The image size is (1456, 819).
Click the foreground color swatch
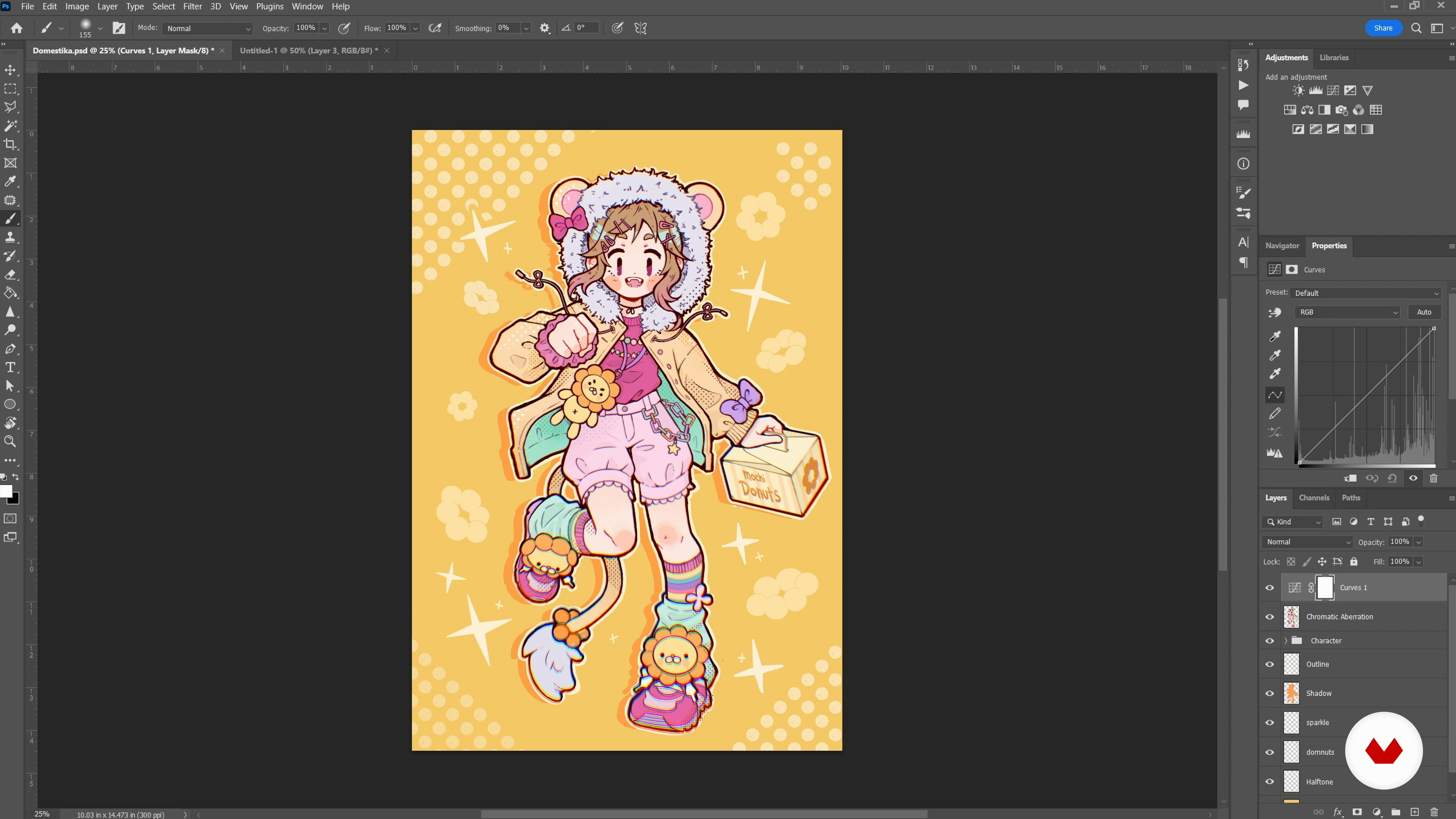point(6,491)
